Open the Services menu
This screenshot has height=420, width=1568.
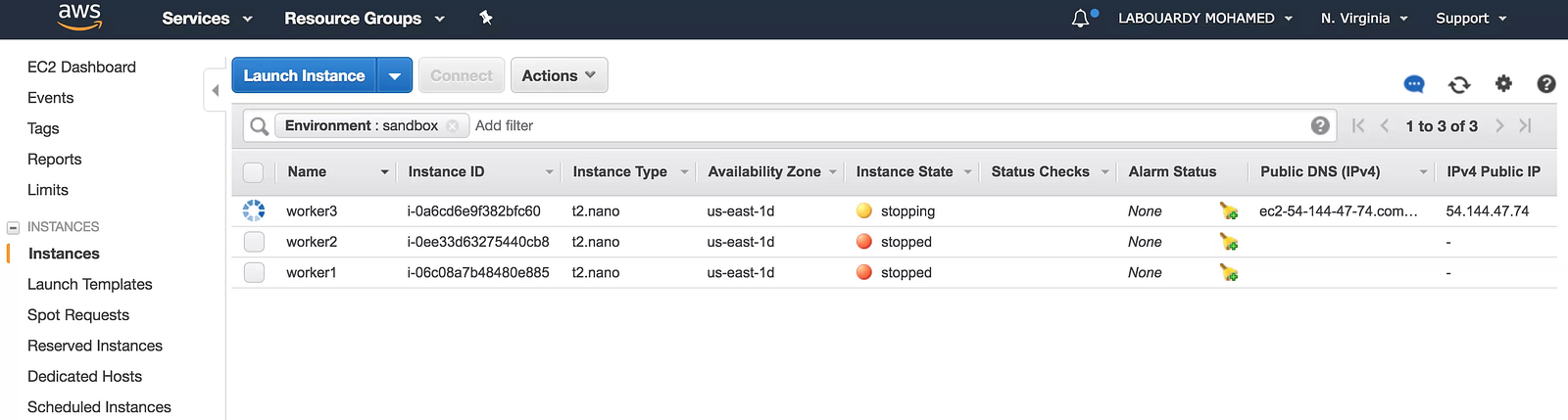coord(207,18)
